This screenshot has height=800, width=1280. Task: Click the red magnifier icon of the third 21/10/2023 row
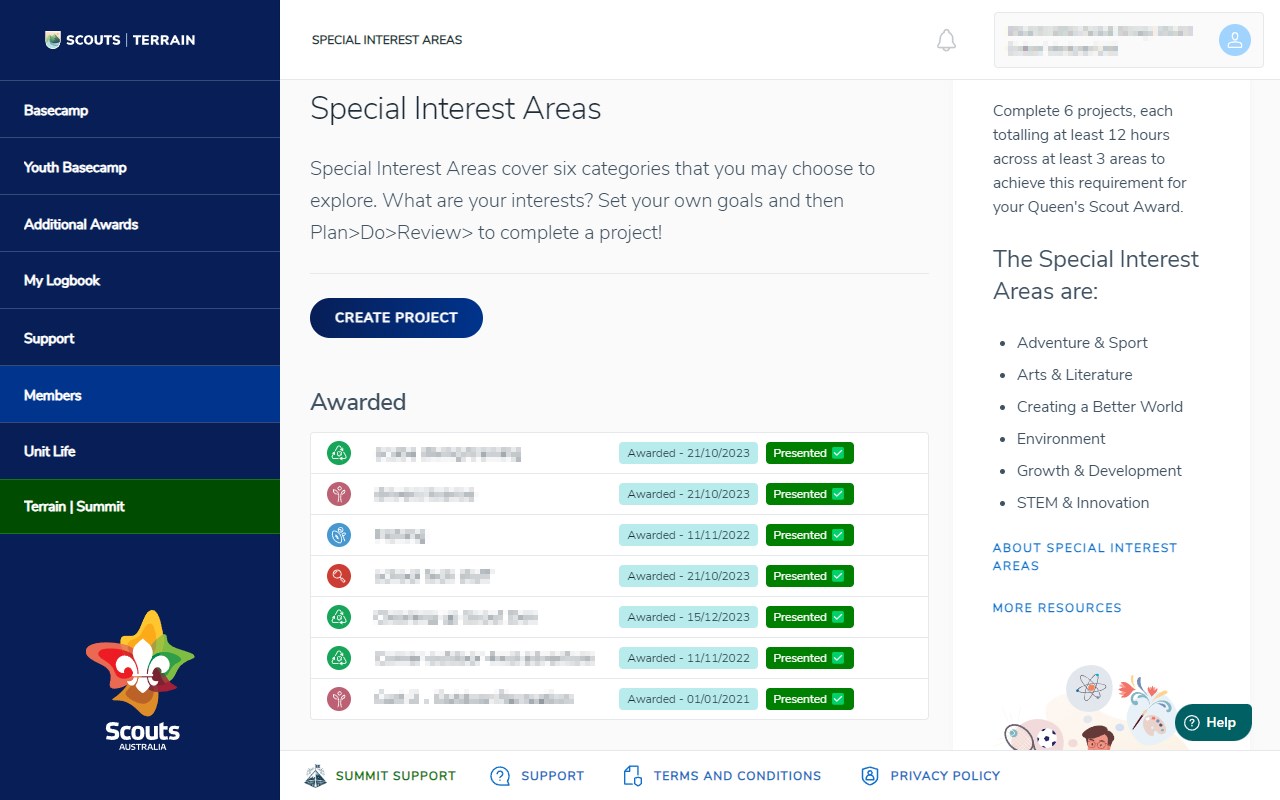(339, 576)
